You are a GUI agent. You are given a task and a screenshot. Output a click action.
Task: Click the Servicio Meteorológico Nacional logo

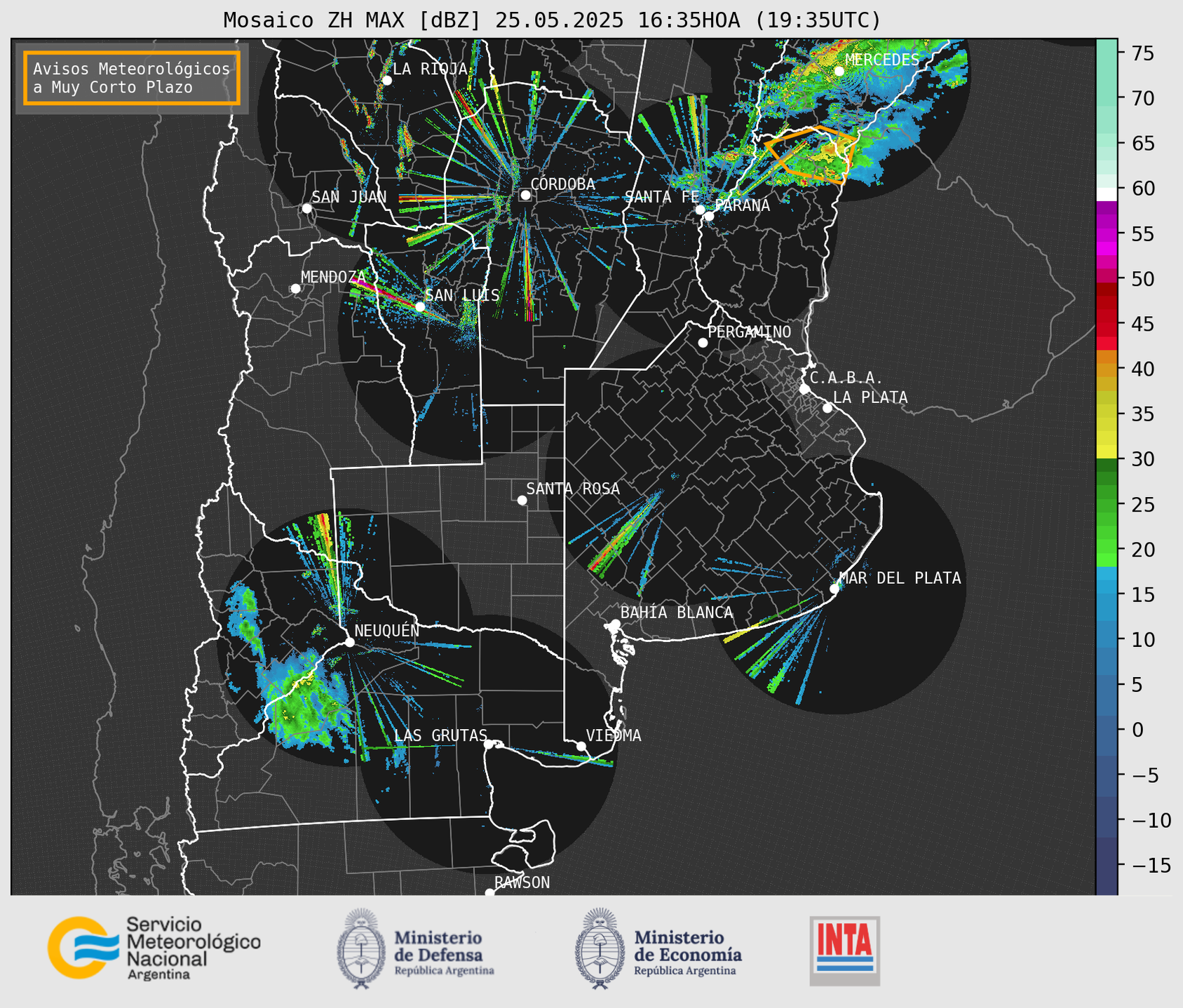[154, 948]
